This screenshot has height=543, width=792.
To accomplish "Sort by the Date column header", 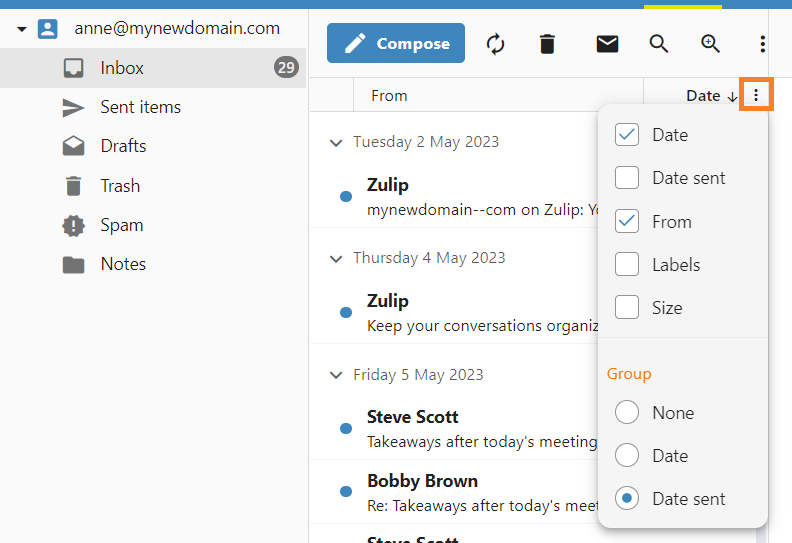I will [703, 96].
